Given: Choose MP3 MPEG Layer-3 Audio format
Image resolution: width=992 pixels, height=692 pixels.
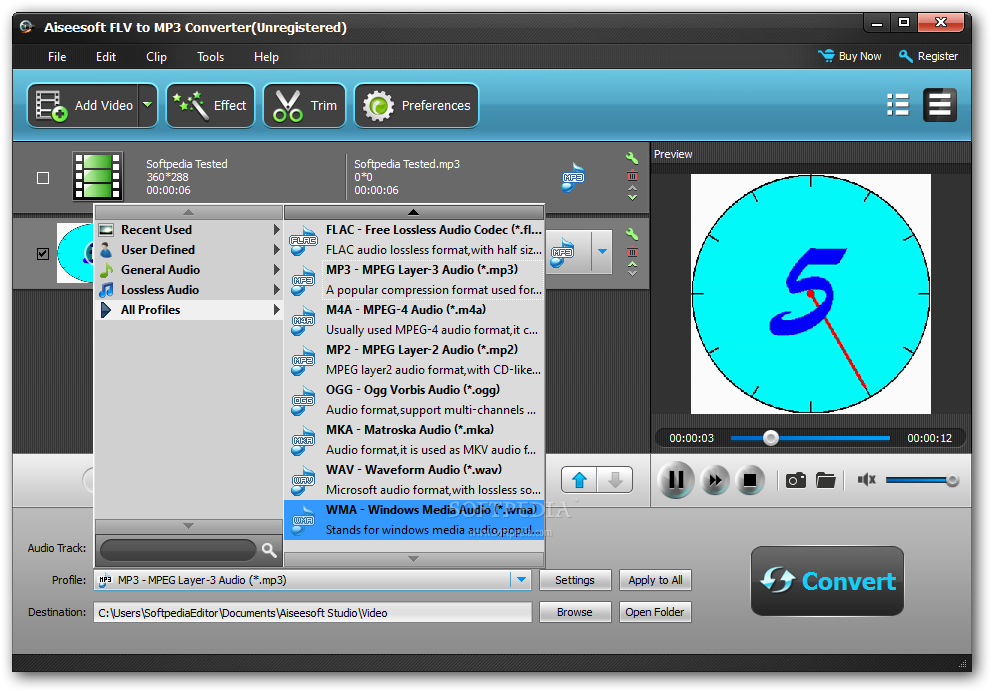Looking at the screenshot, I should click(414, 280).
